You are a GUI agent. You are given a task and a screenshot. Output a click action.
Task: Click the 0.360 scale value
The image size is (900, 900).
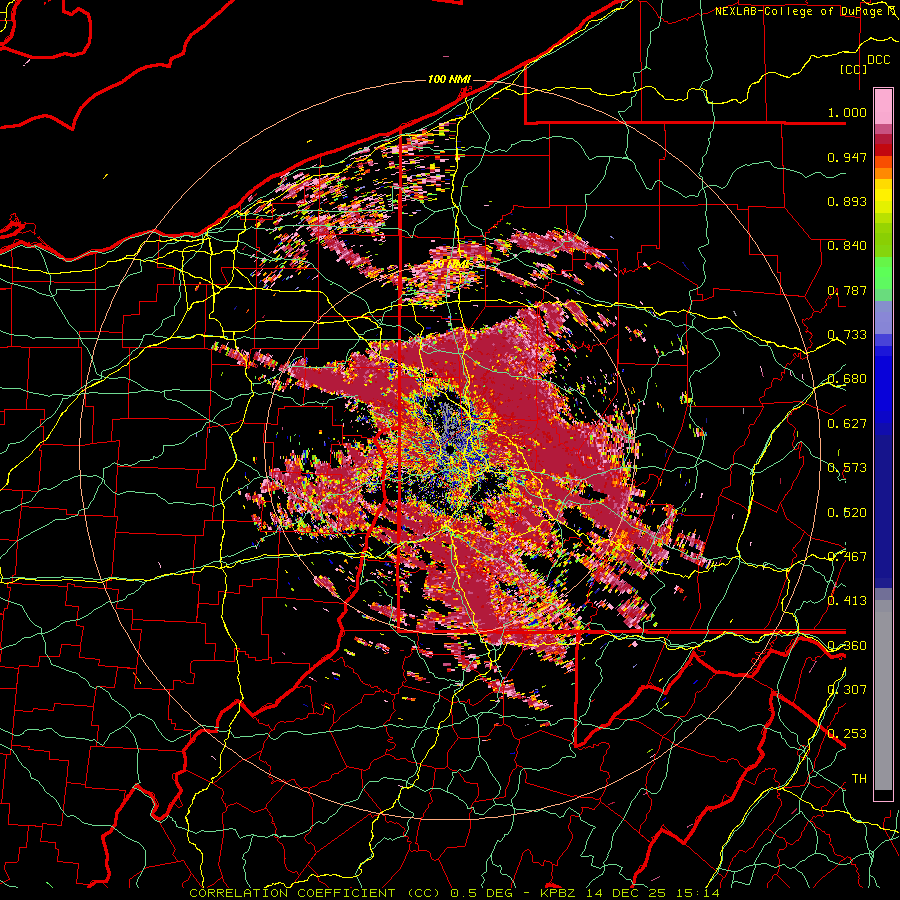pos(847,645)
